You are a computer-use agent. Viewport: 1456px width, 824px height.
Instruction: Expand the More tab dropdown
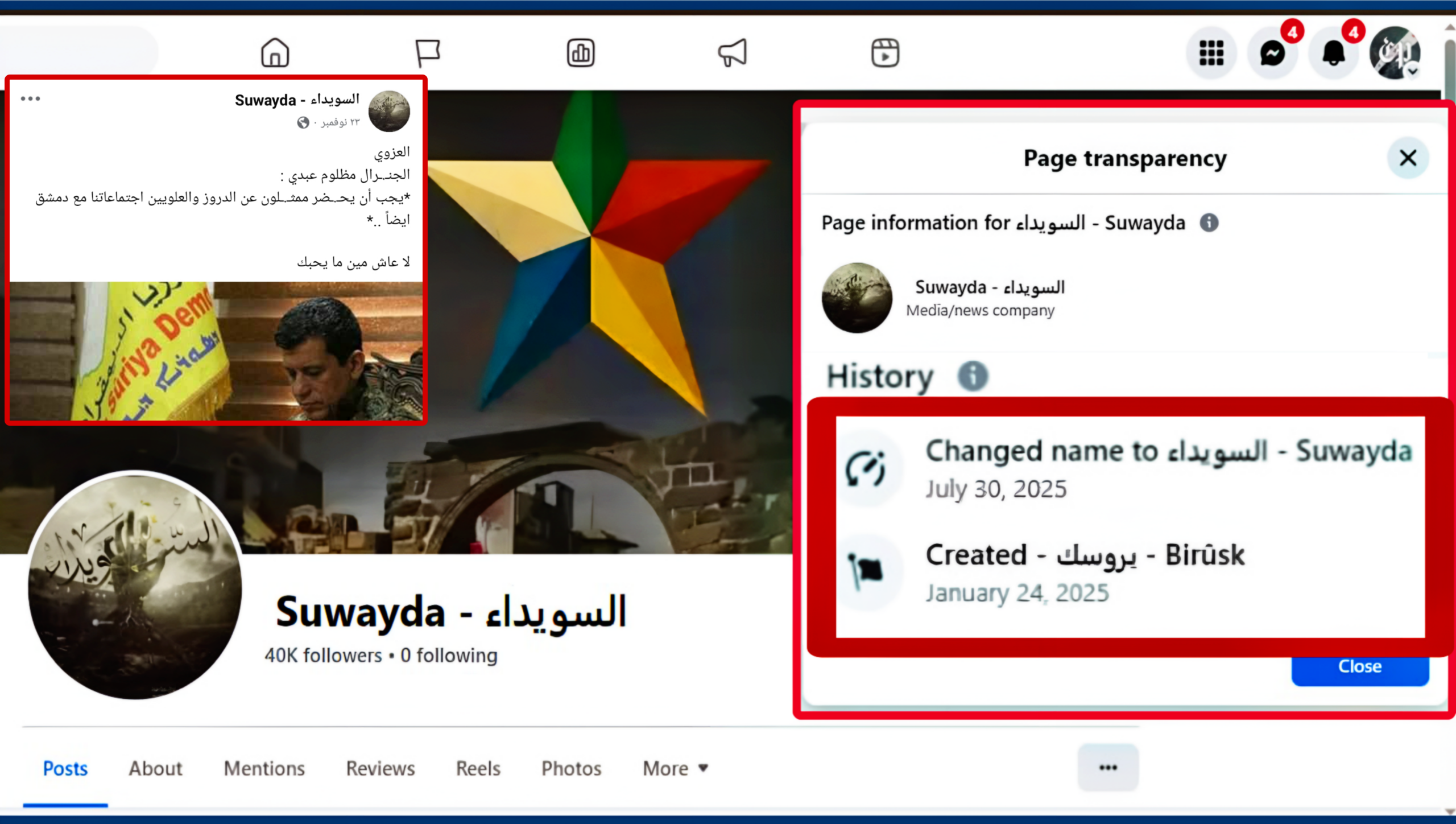click(675, 768)
